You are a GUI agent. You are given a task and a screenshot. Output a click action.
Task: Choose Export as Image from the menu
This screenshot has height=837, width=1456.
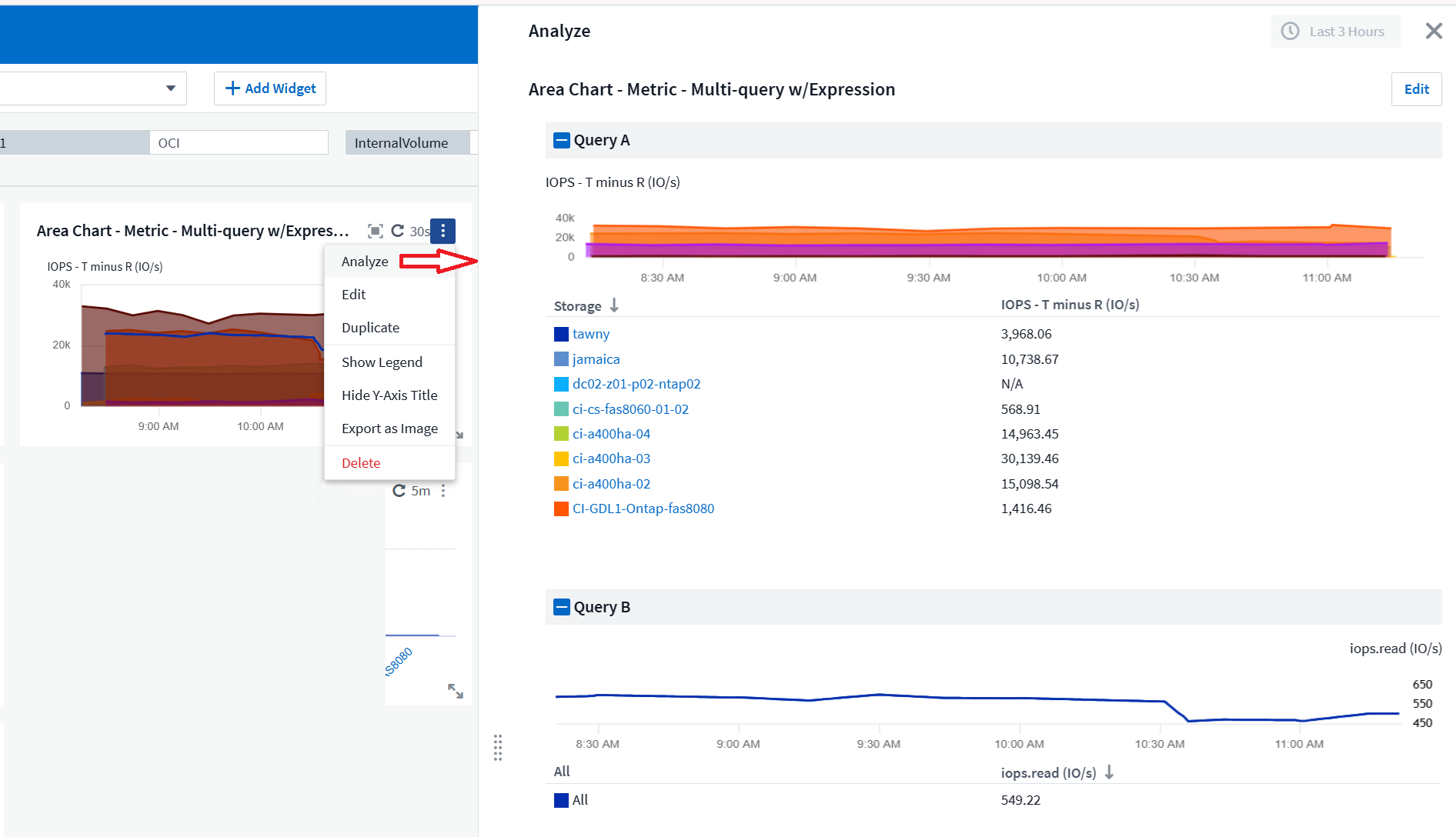(389, 428)
